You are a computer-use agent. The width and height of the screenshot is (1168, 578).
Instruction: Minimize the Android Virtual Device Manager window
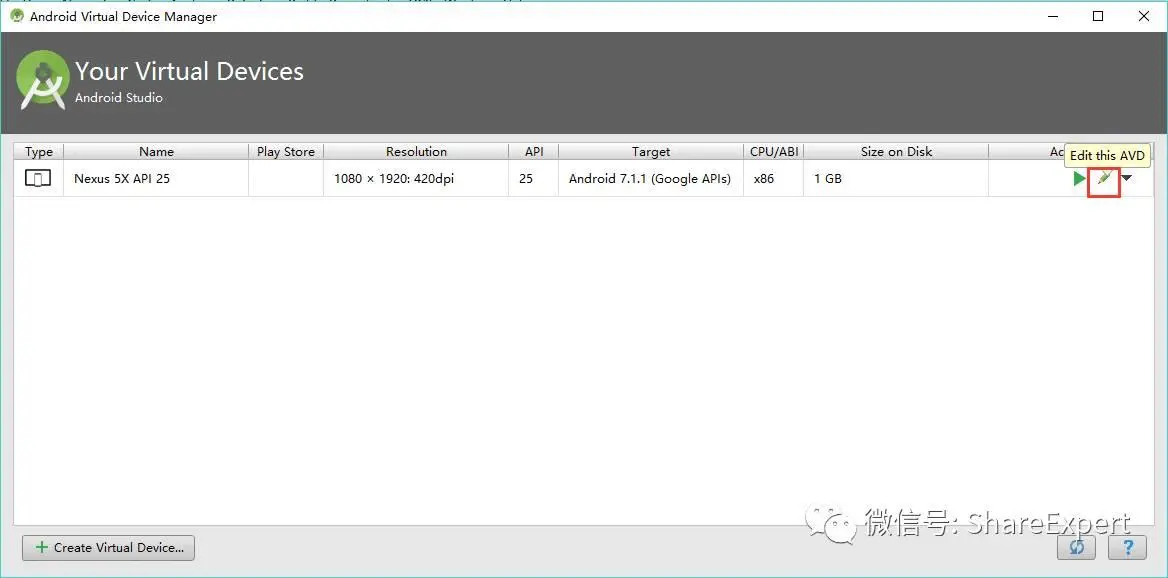pos(1053,16)
